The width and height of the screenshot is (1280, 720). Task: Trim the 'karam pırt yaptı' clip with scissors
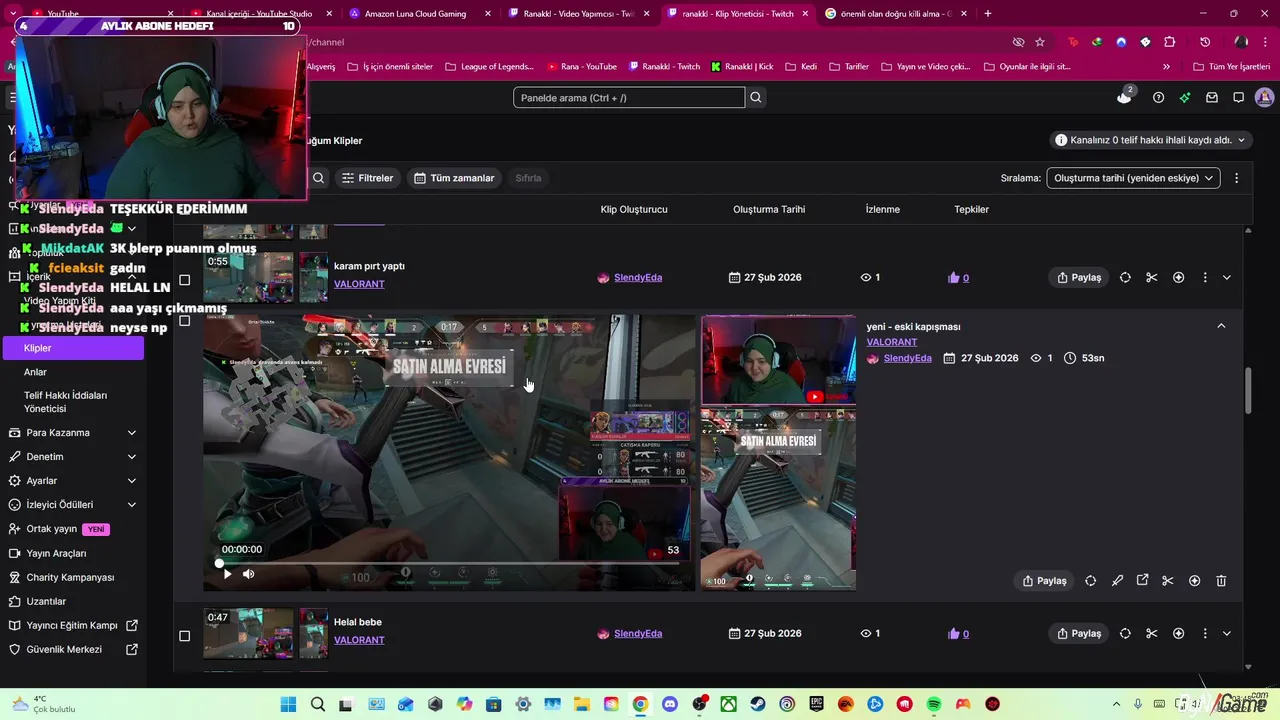point(1151,277)
